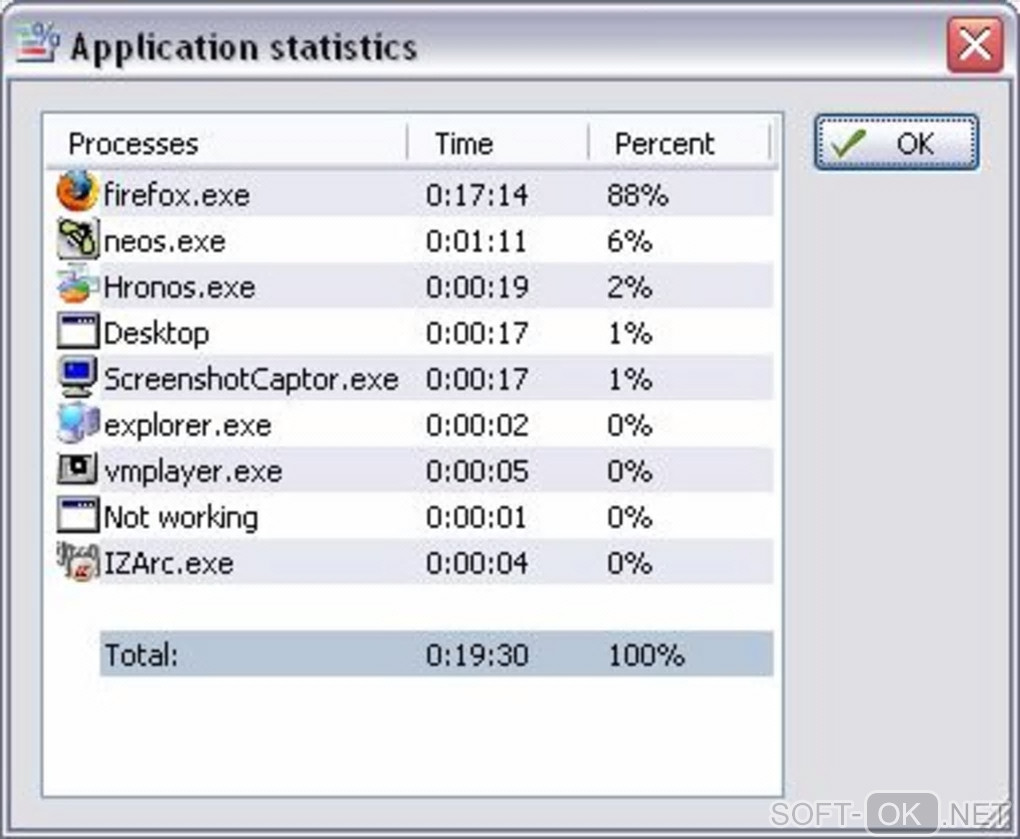This screenshot has width=1020, height=839.
Task: Confirm with the OK button
Action: click(x=896, y=143)
